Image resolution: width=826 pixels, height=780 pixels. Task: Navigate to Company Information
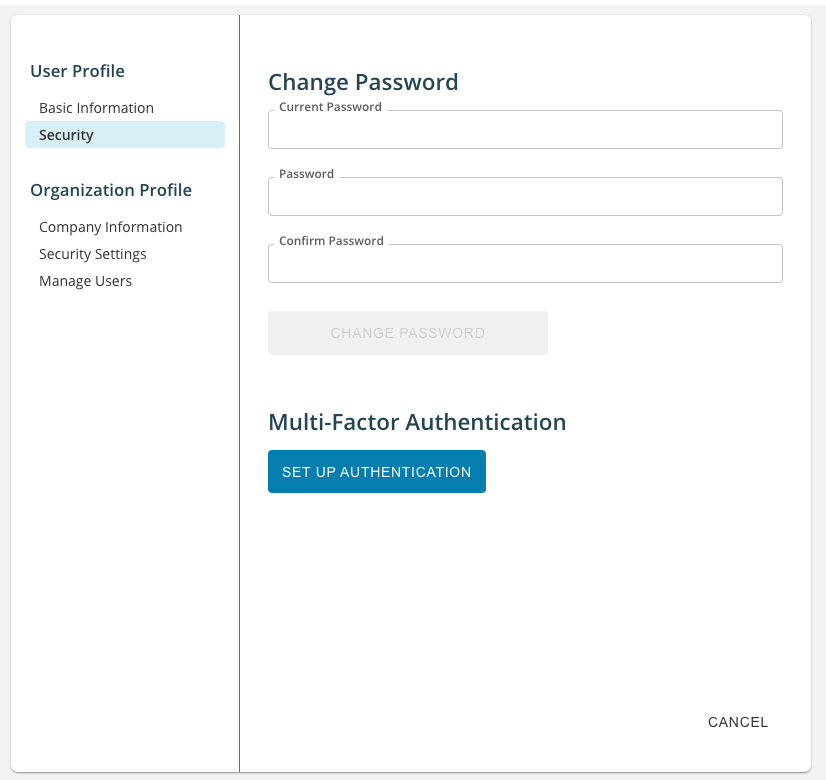point(110,226)
